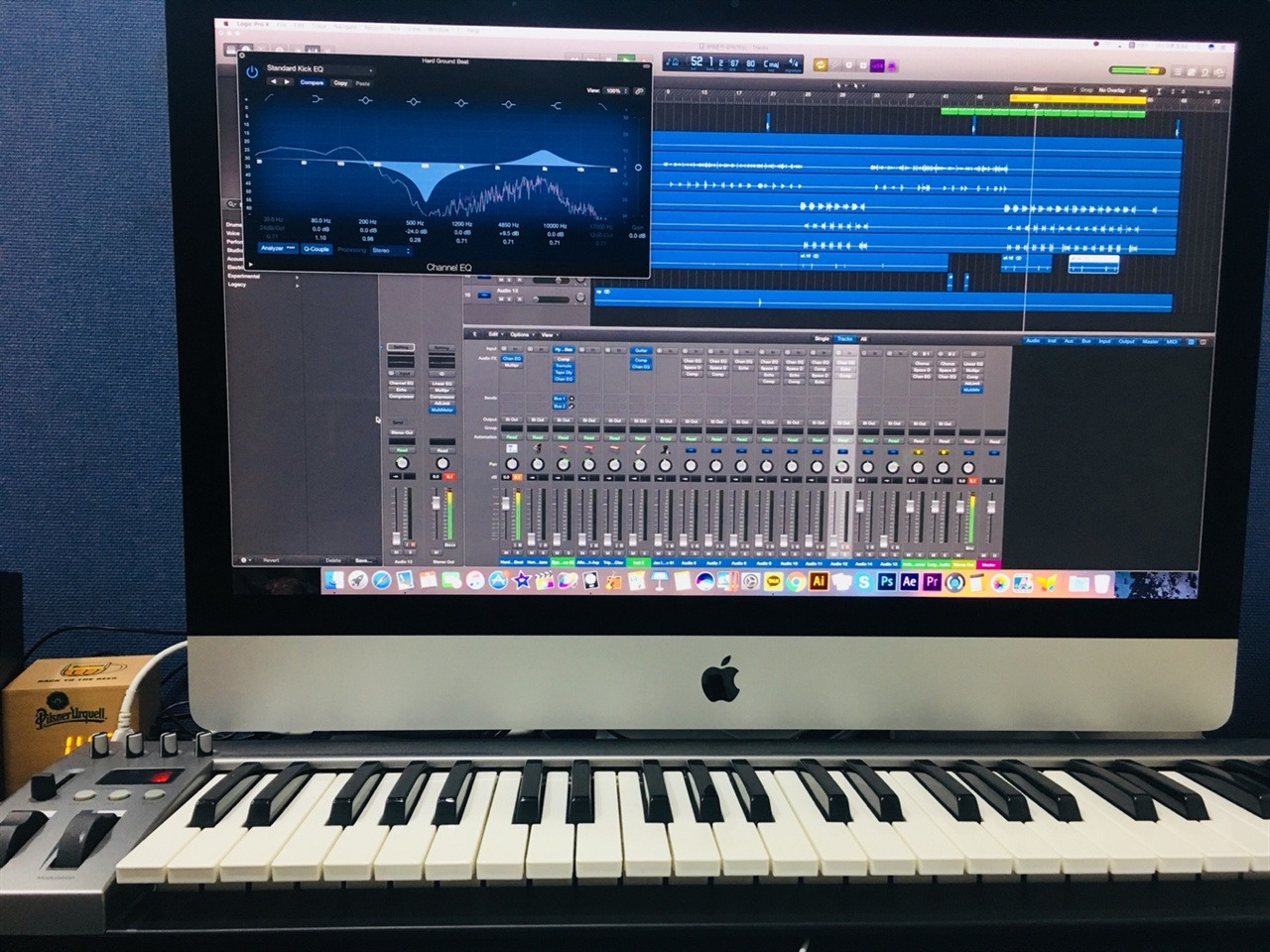Open the mixer View menu
1270x952 pixels.
click(x=549, y=335)
